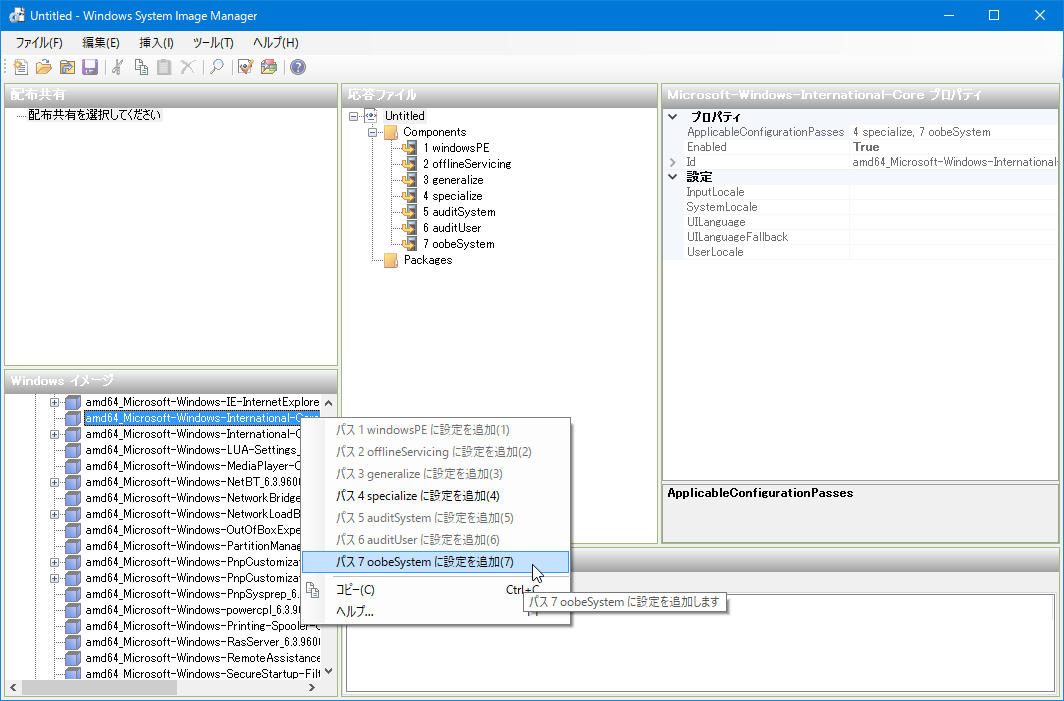Image resolution: width=1064 pixels, height=701 pixels.
Task: Select amd64_Microsoft-Windows-RasServer component
Action: pos(202,642)
